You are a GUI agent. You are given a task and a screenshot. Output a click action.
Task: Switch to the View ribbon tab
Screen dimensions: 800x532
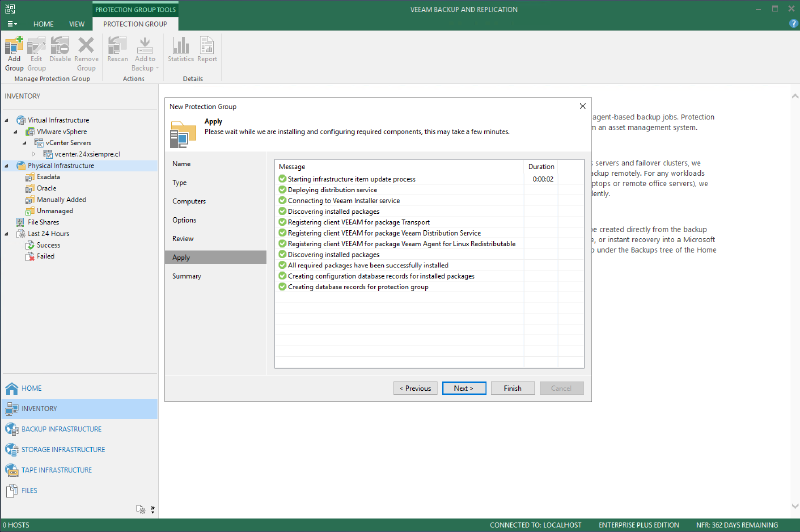[x=77, y=24]
